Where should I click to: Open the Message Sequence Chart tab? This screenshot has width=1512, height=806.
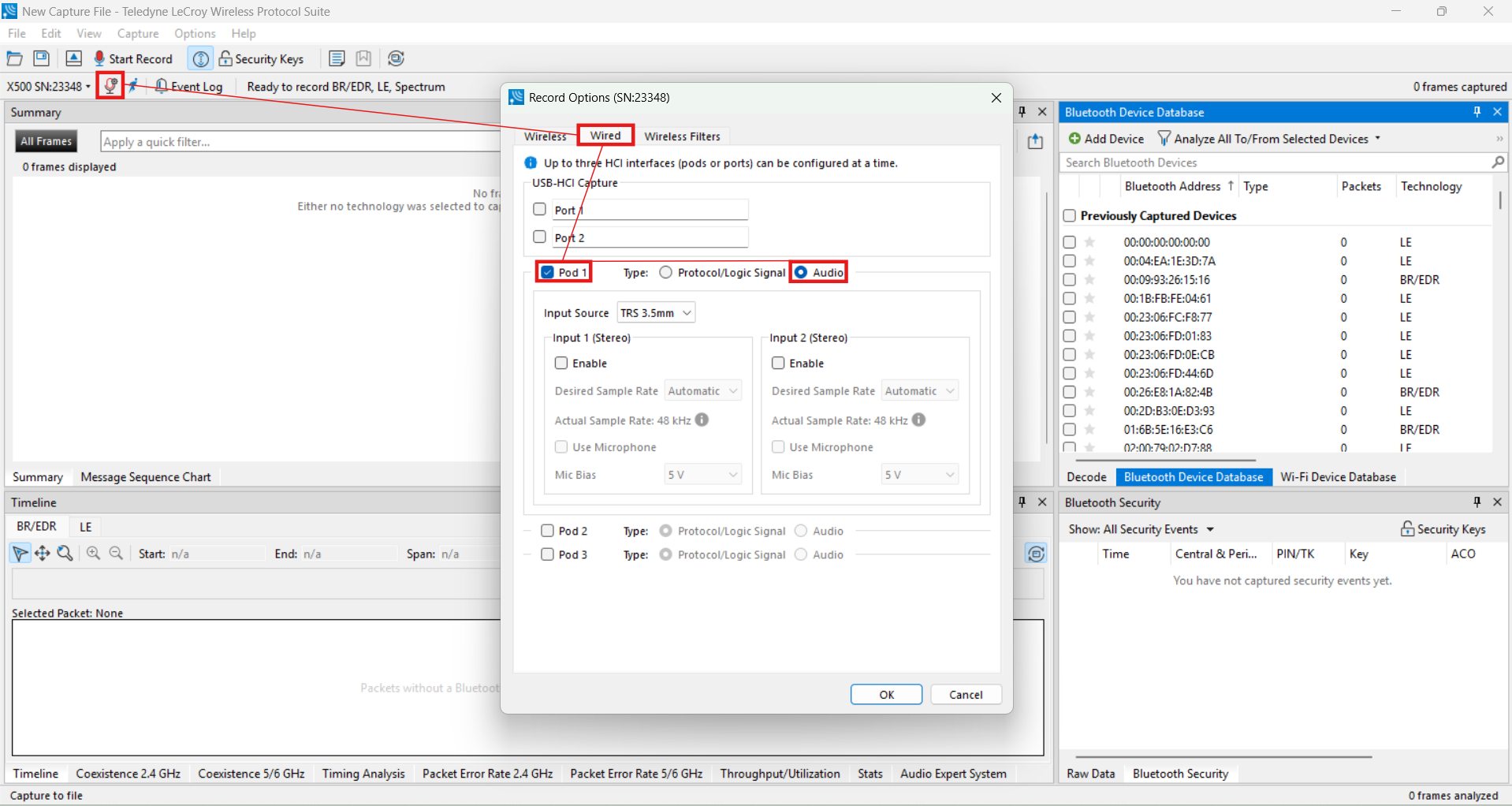point(146,477)
